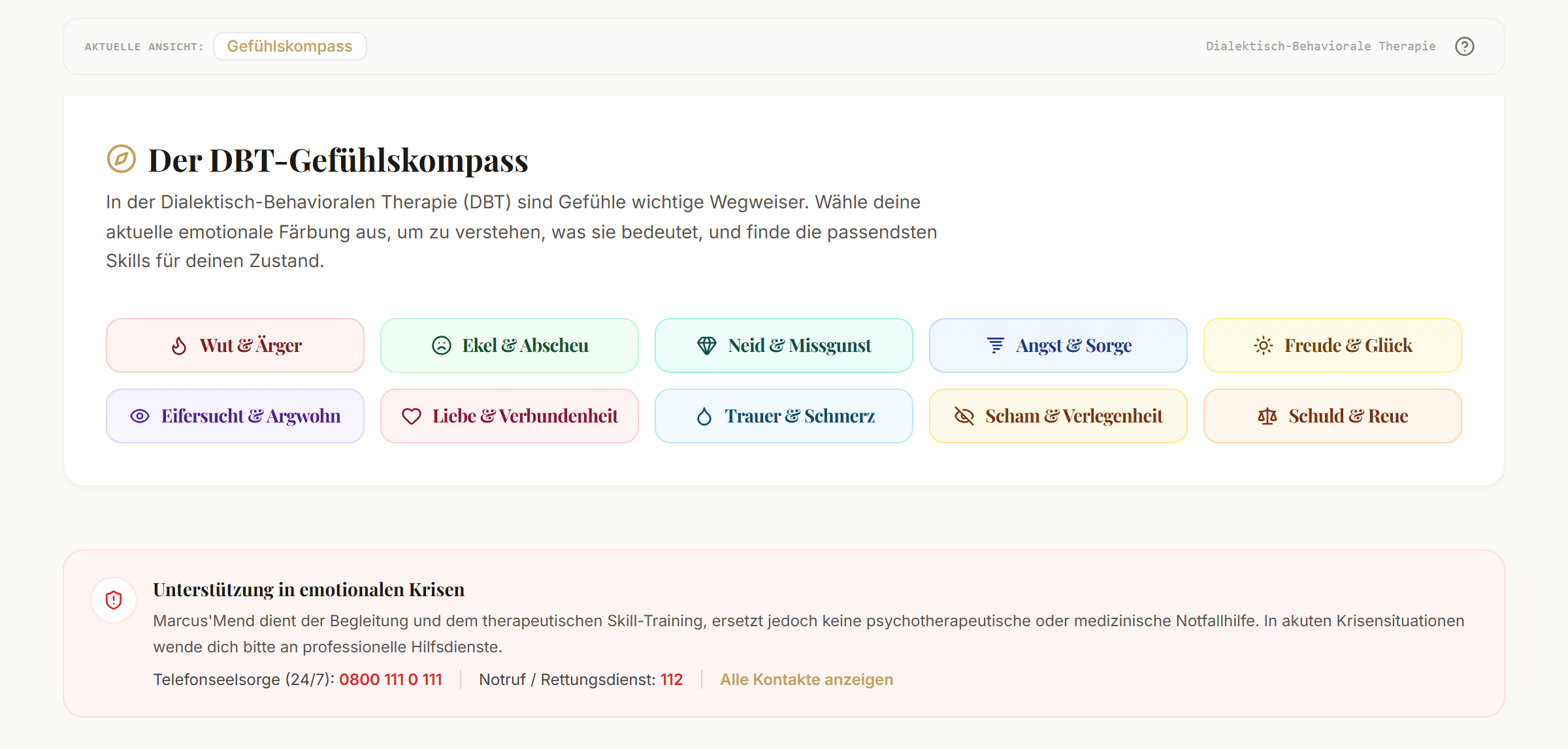Click the Notruf / Rettungsdienst label
Viewport: 1568px width, 749px height.
point(567,680)
